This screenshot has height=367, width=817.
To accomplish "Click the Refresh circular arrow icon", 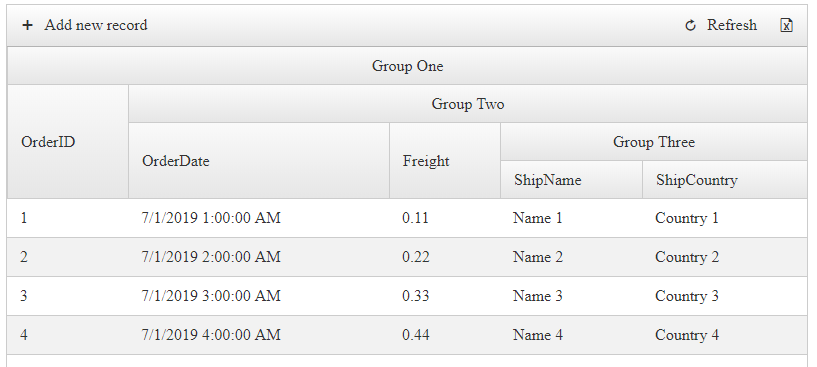I will (690, 26).
